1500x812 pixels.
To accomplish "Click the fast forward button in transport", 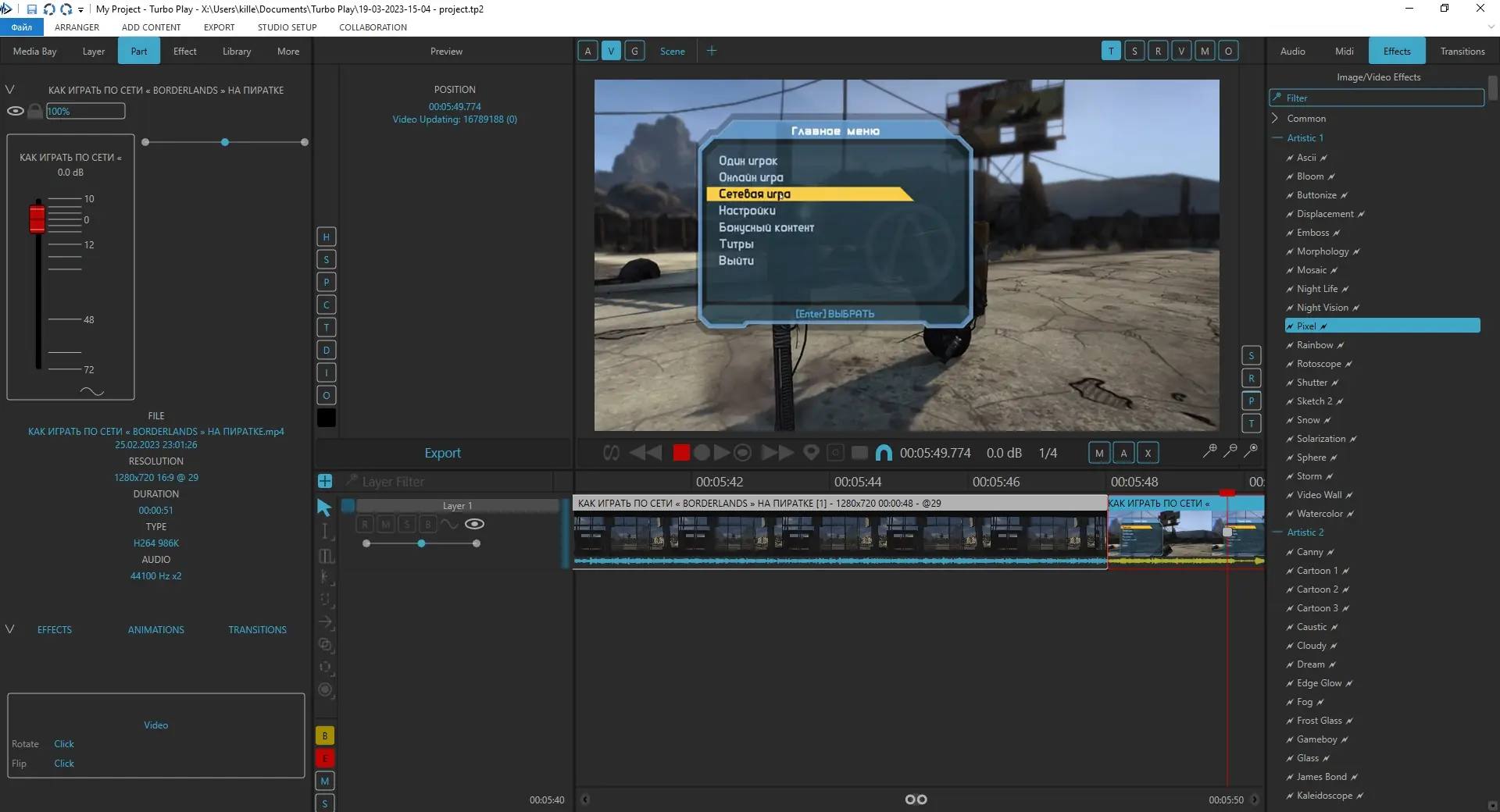I will (x=777, y=453).
